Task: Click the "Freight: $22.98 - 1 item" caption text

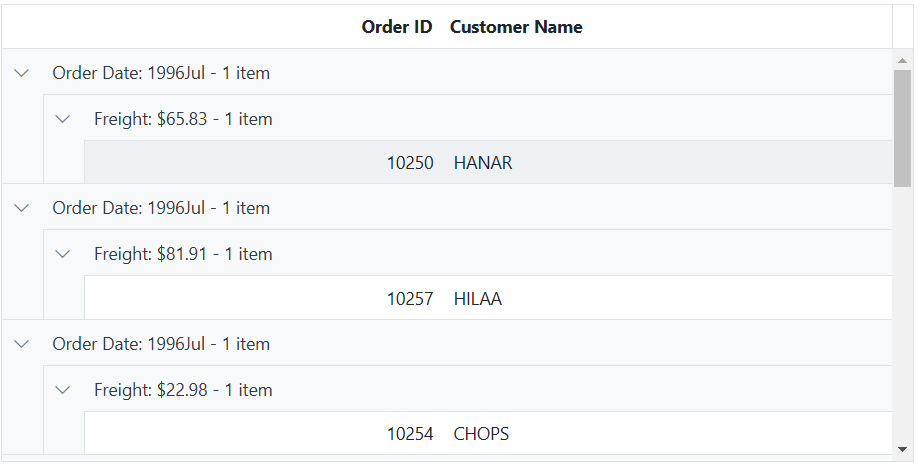Action: 183,390
